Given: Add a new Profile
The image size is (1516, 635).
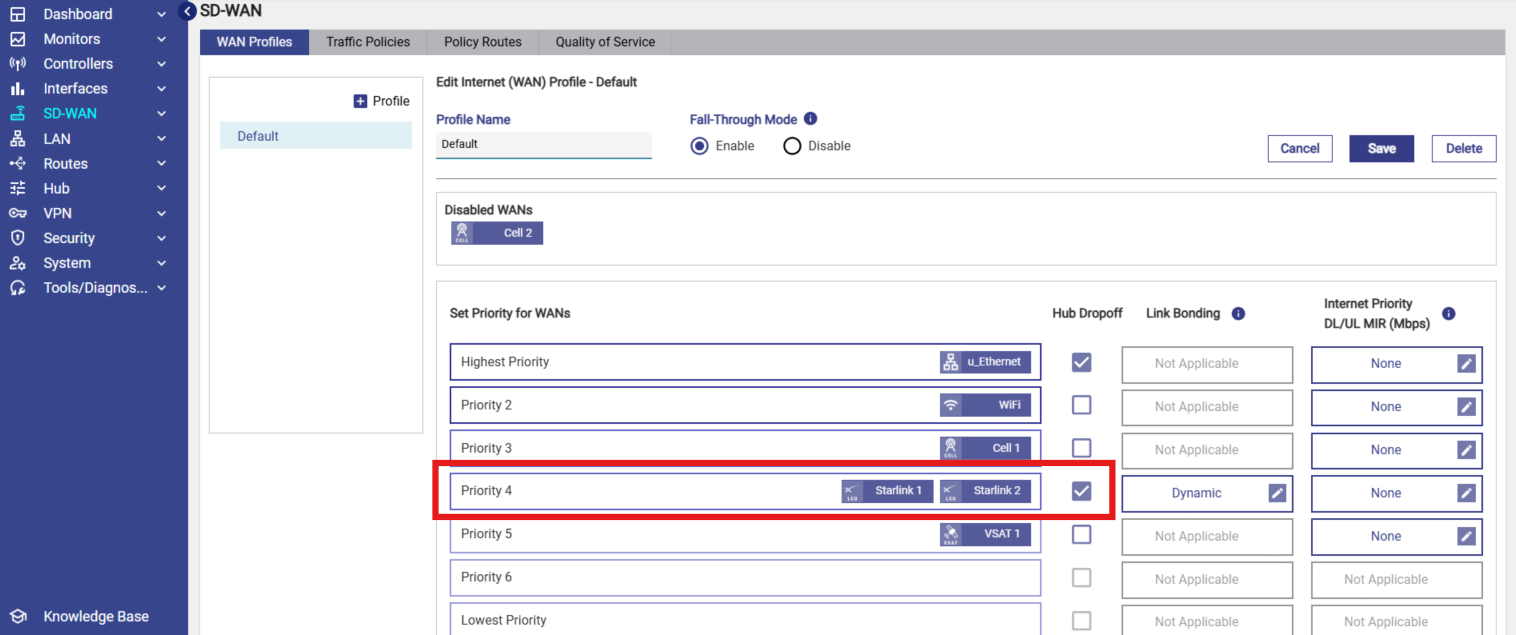Looking at the screenshot, I should click(x=381, y=101).
